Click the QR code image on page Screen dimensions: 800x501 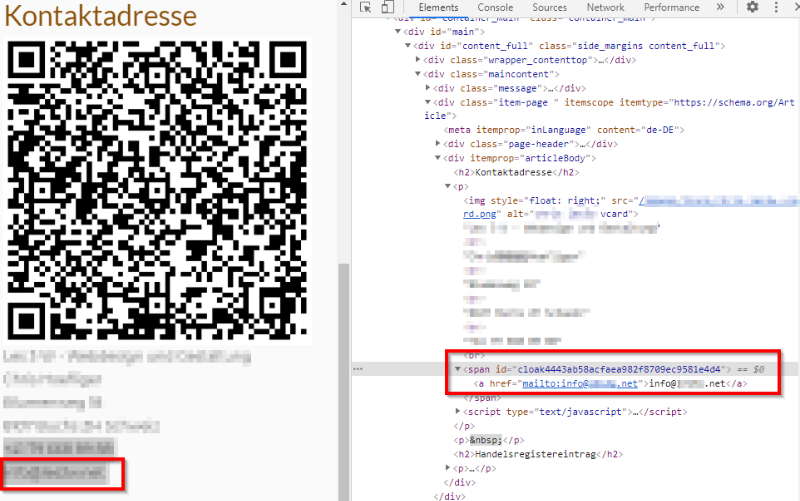pos(157,190)
